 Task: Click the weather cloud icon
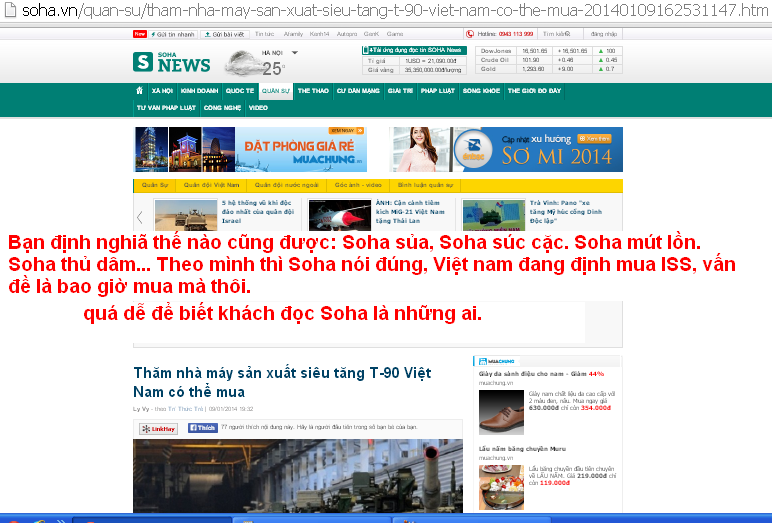point(244,63)
